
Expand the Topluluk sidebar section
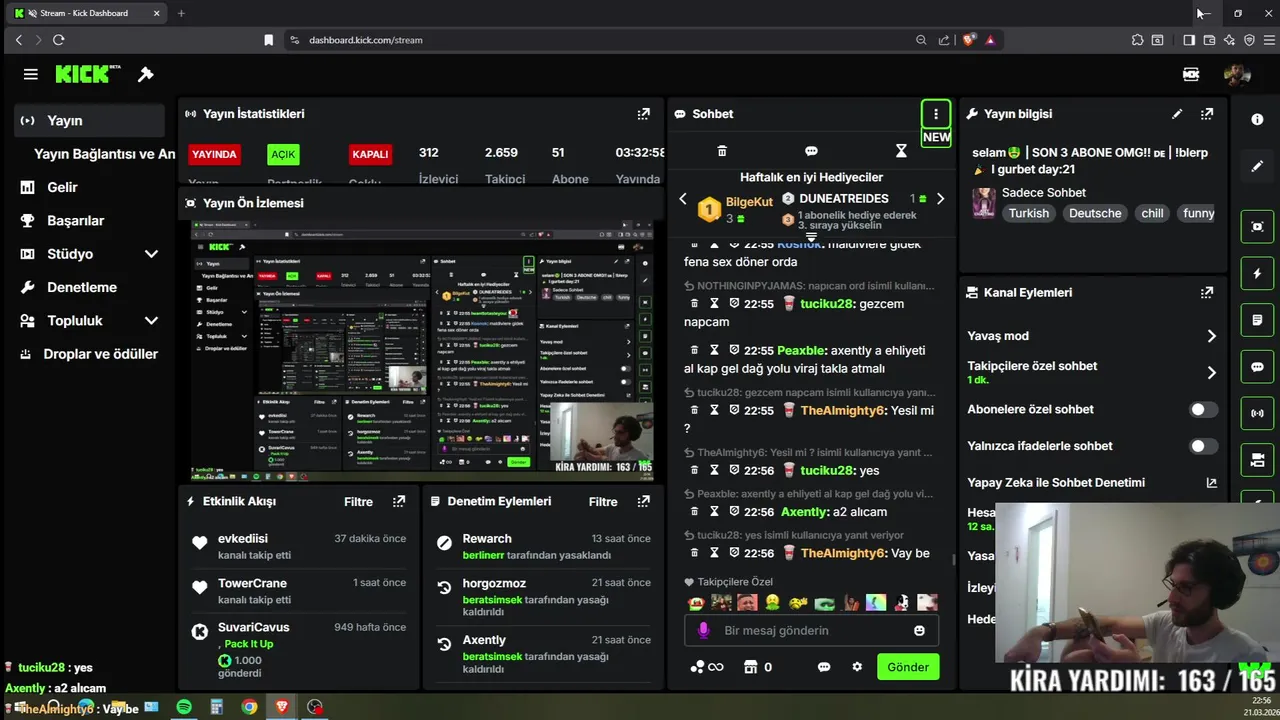coord(151,321)
